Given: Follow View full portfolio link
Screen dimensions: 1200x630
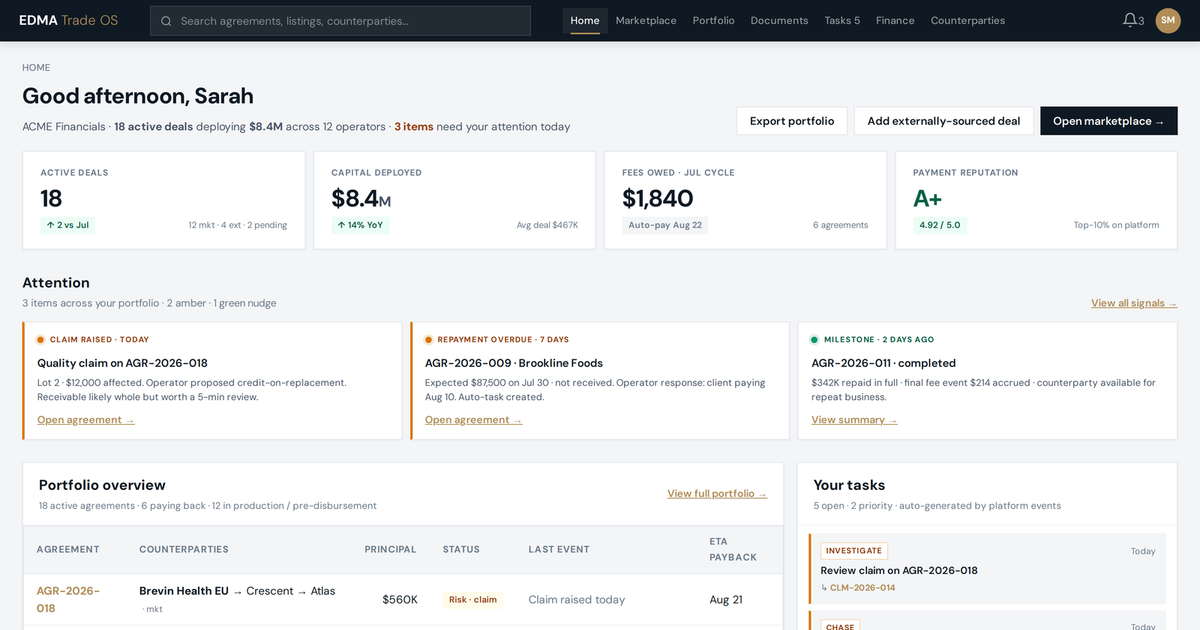Looking at the screenshot, I should point(717,494).
